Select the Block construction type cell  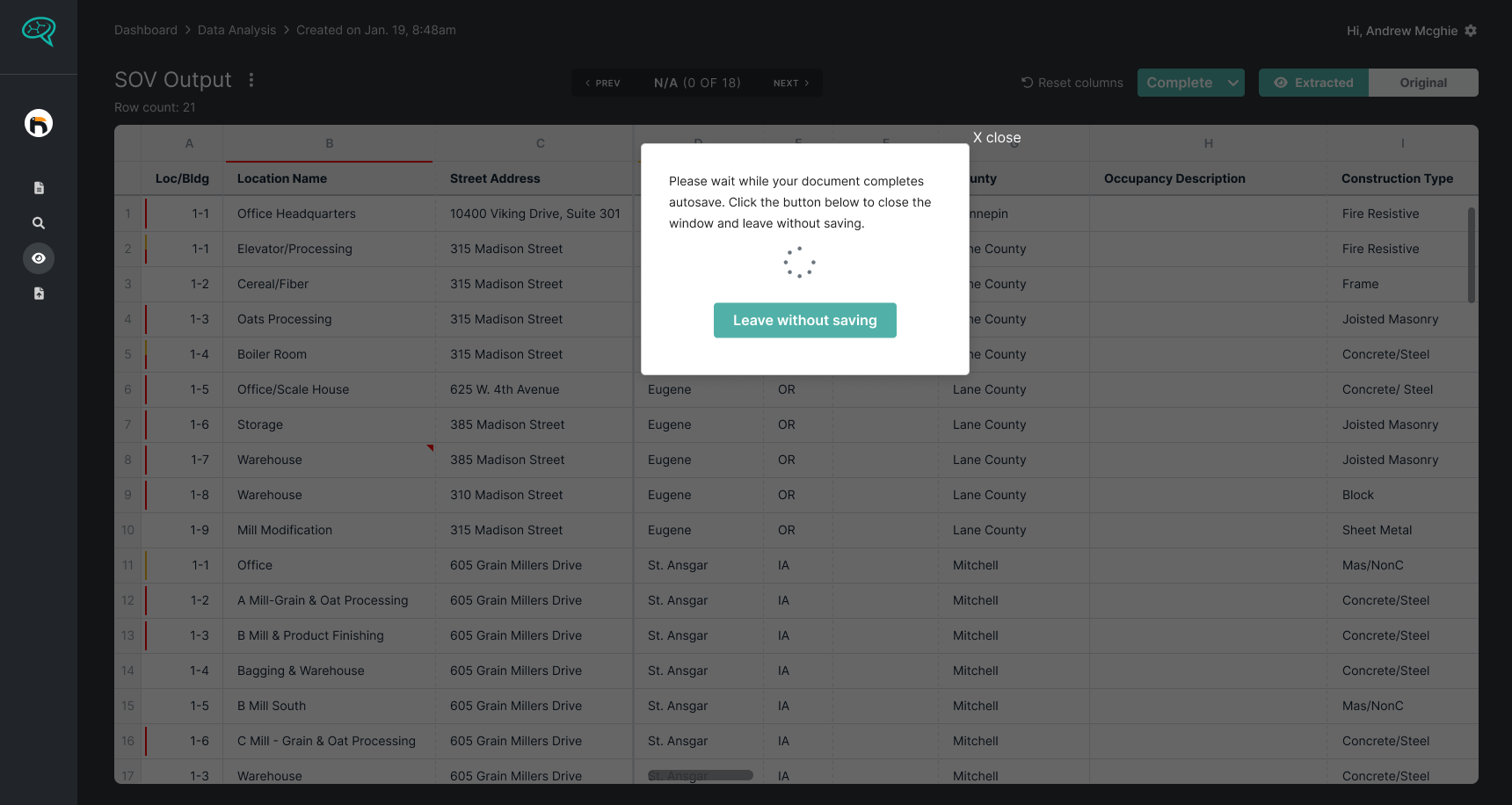coord(1402,495)
